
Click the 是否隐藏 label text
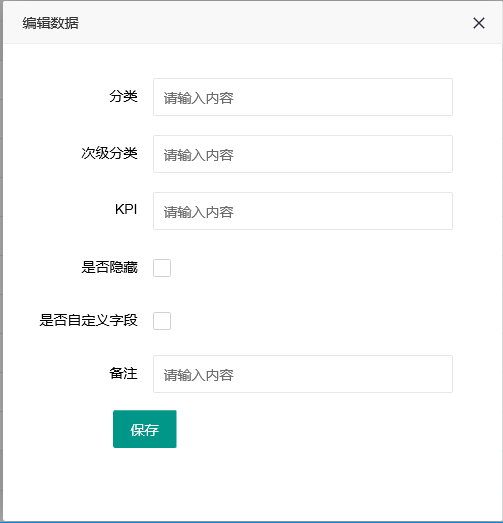[x=109, y=267]
